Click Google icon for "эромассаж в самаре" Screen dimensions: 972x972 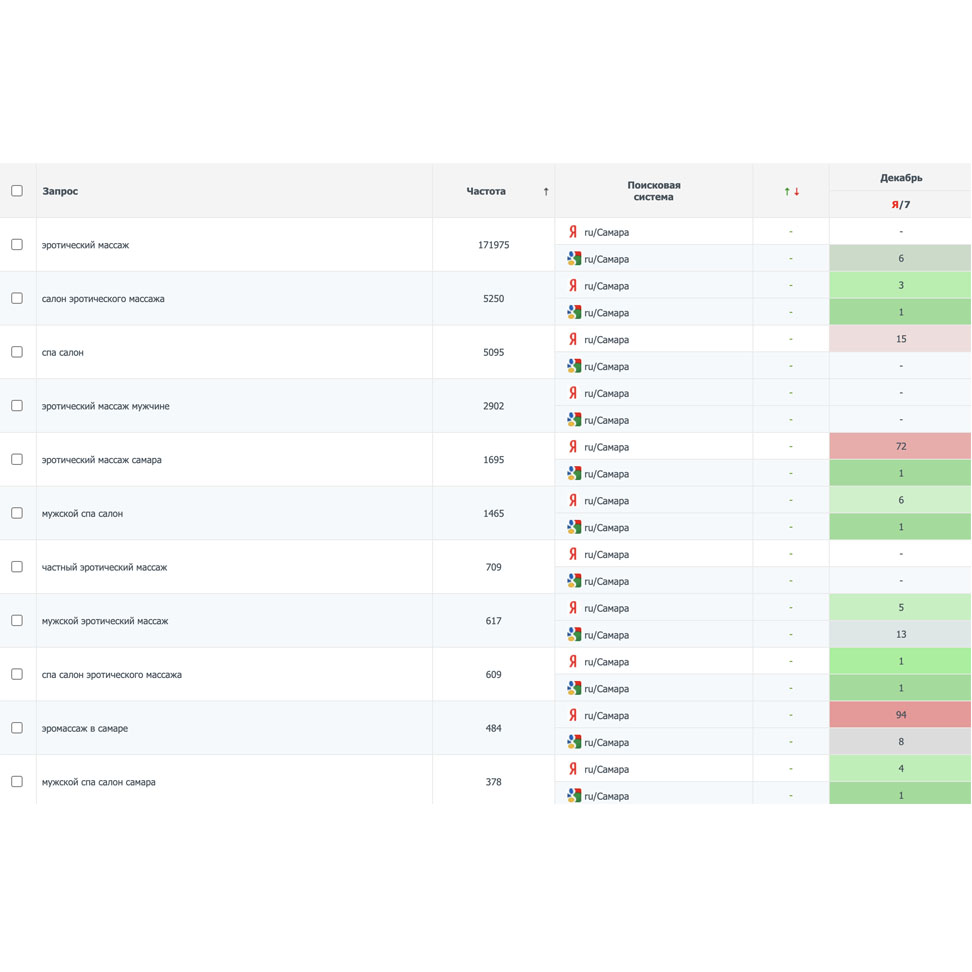574,742
